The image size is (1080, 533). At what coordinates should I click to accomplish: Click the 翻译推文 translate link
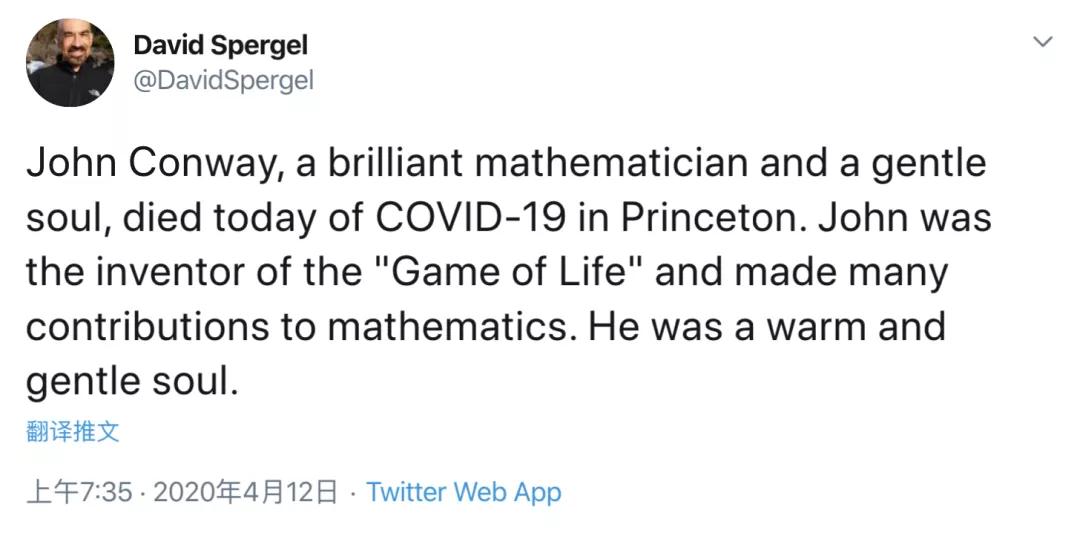coord(73,432)
